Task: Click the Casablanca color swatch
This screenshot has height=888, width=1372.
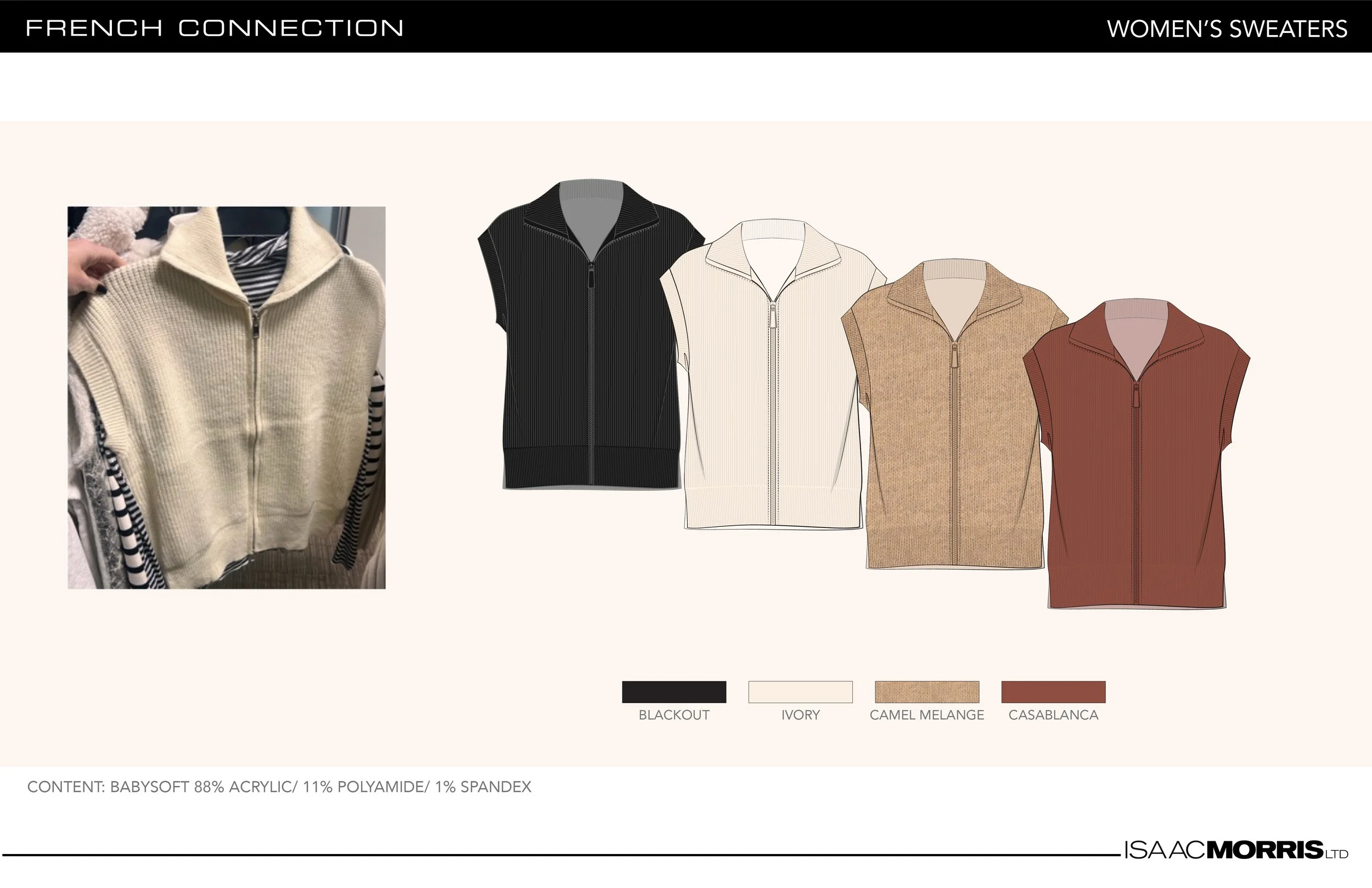Action: [1053, 692]
